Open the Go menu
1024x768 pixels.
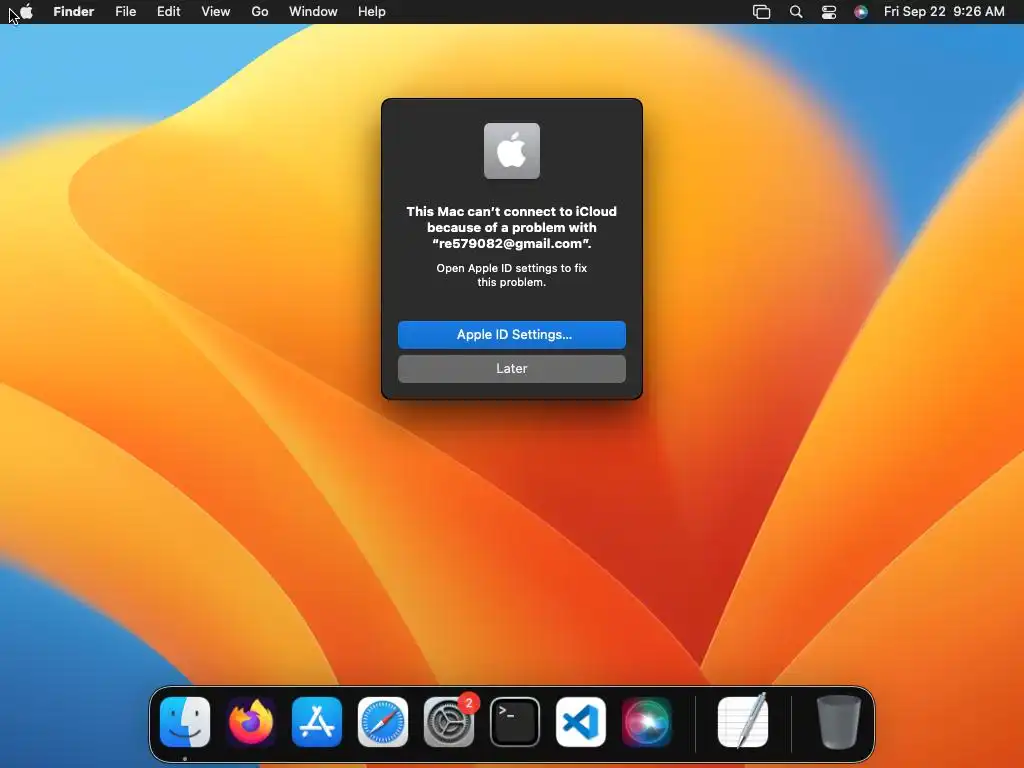[x=260, y=12]
